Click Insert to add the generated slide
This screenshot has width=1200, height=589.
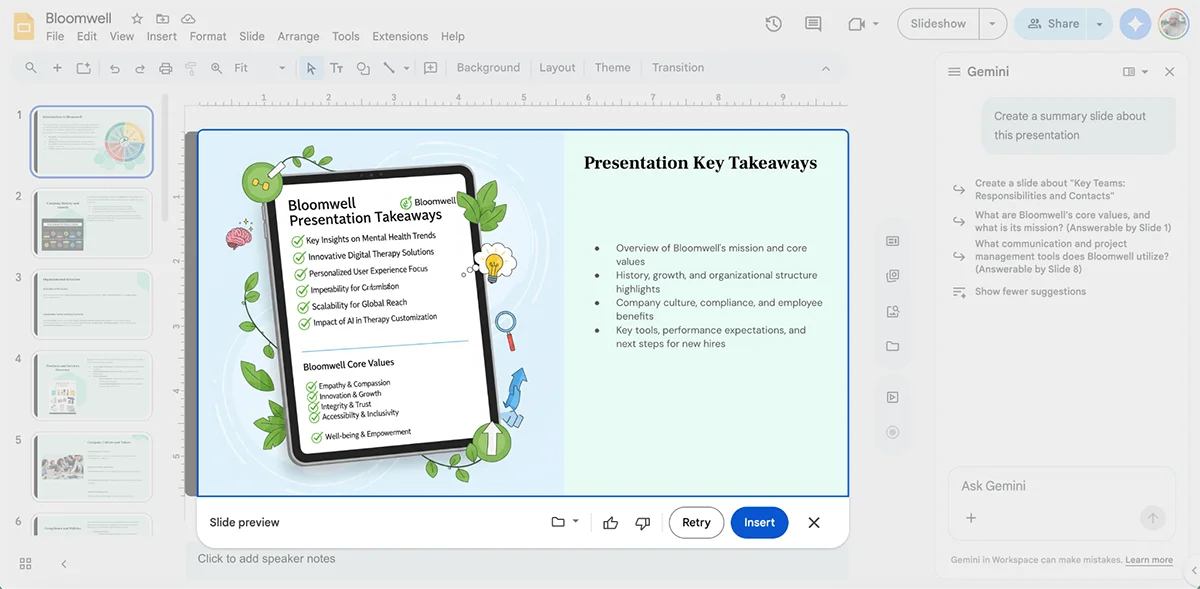coord(759,523)
